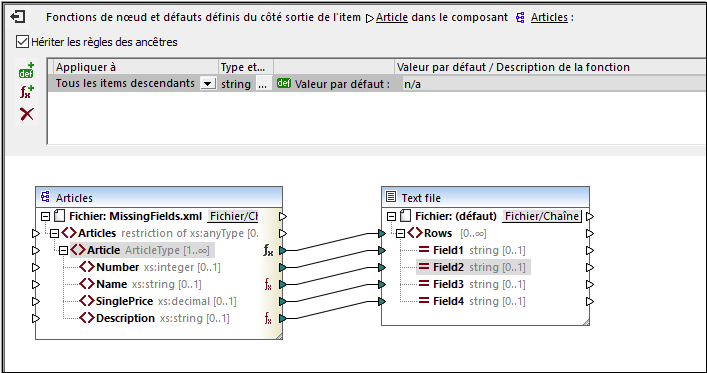The width and height of the screenshot is (707, 373).
Task: Add a new node function rule
Action: coord(27,92)
